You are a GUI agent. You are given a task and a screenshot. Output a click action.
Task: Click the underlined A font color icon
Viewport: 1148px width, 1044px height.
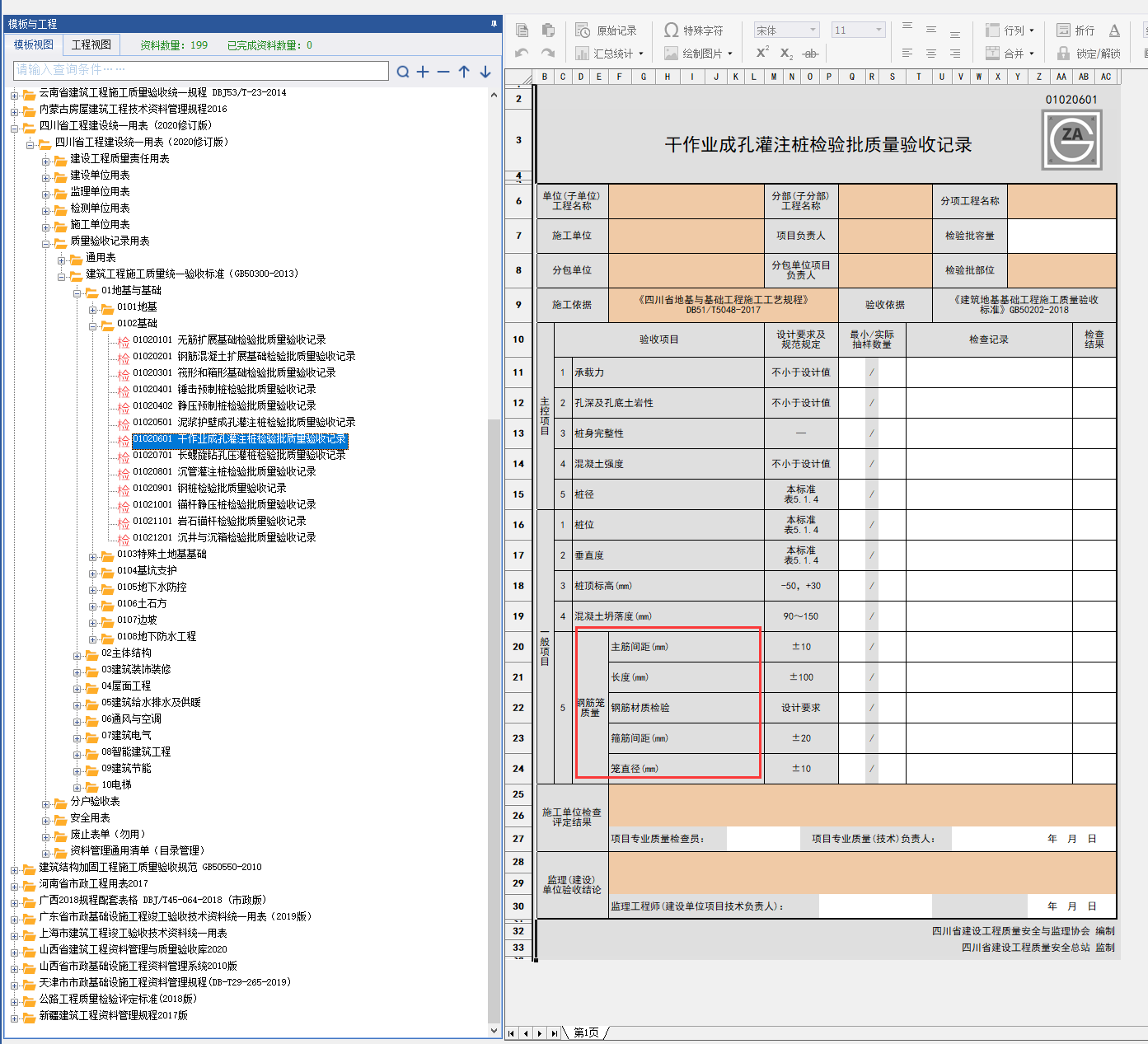coord(1114,30)
